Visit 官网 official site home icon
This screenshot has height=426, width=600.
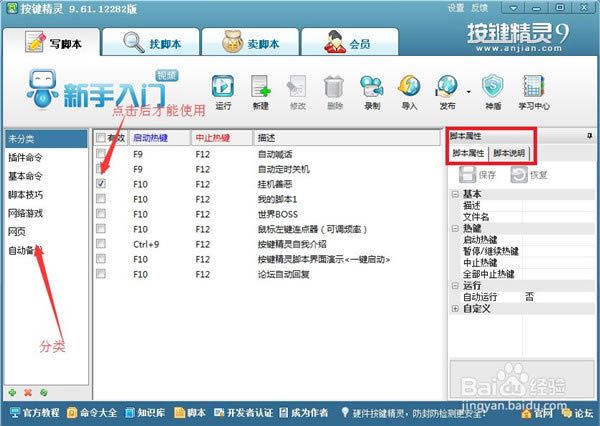(537, 413)
